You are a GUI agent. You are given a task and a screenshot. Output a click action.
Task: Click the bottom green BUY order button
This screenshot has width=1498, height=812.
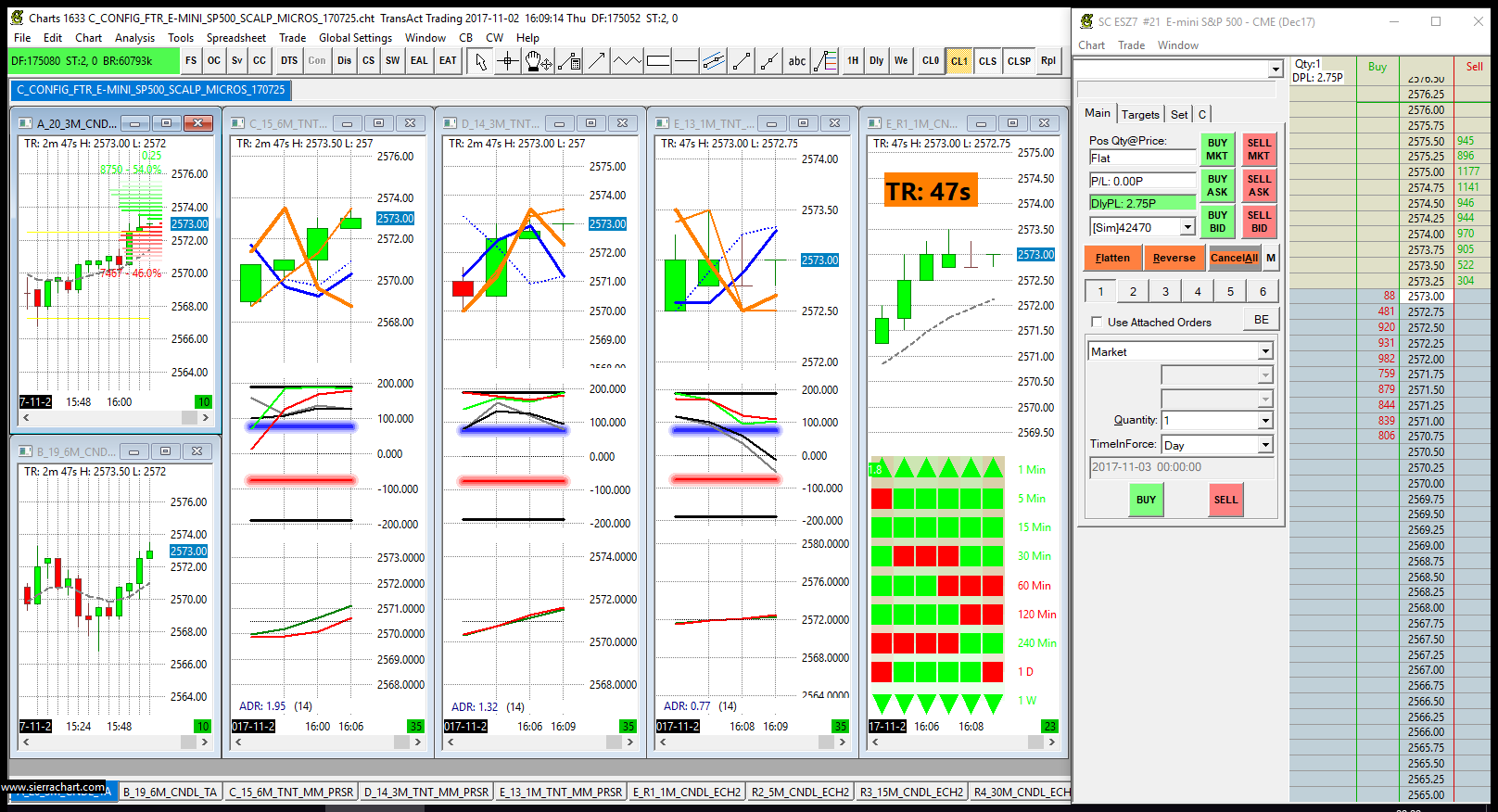[1146, 500]
